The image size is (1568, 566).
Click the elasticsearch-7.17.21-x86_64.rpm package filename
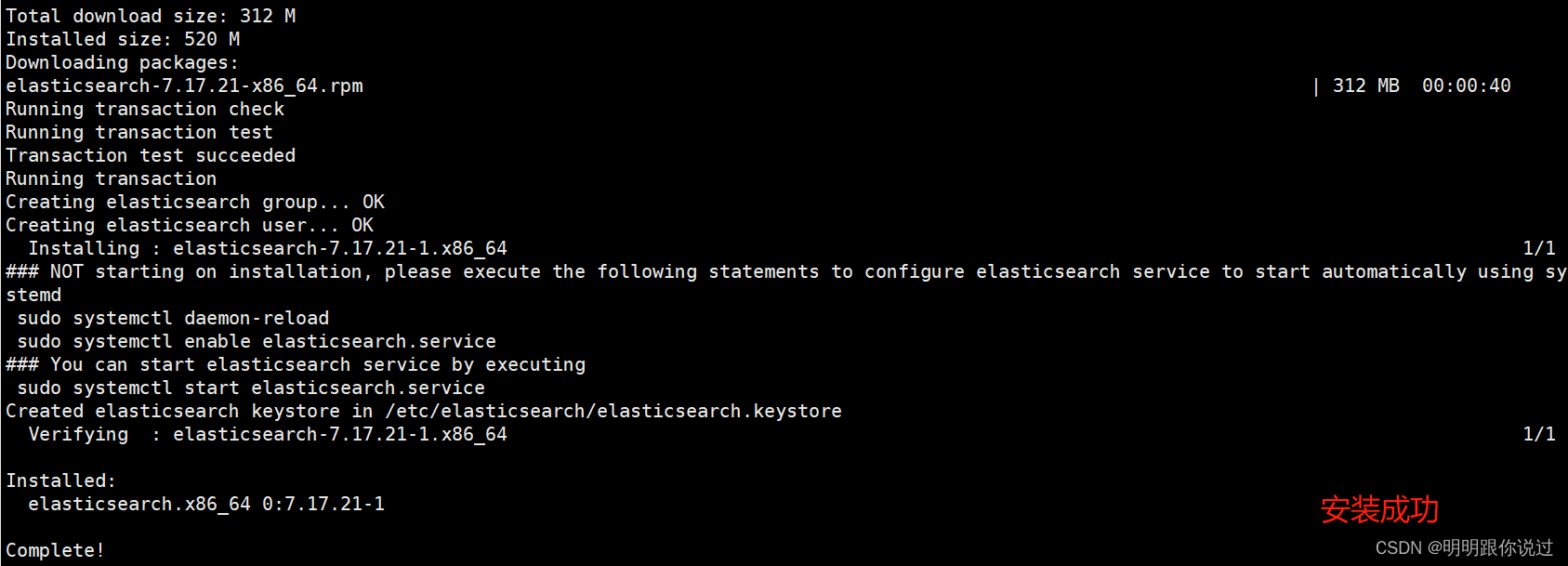point(184,86)
